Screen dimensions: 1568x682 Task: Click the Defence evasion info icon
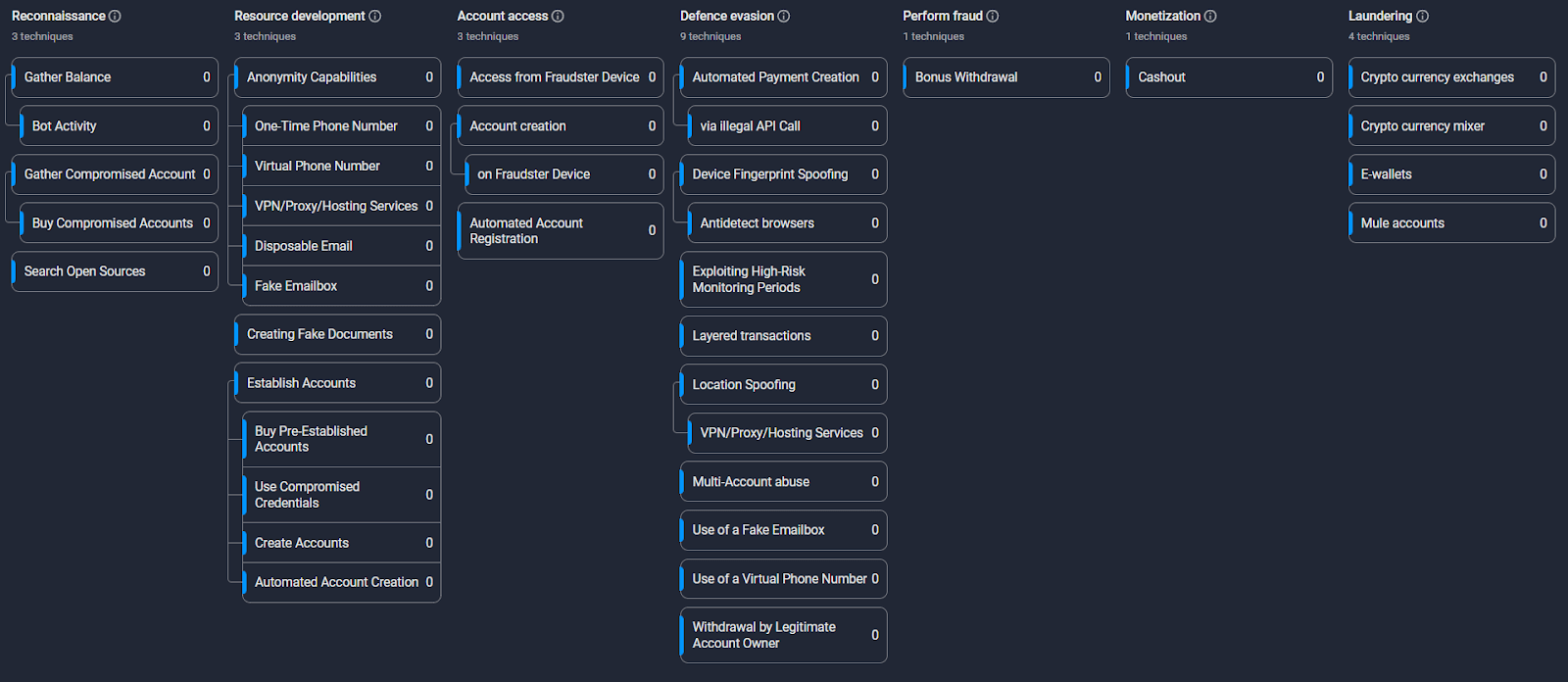pyautogui.click(x=784, y=17)
